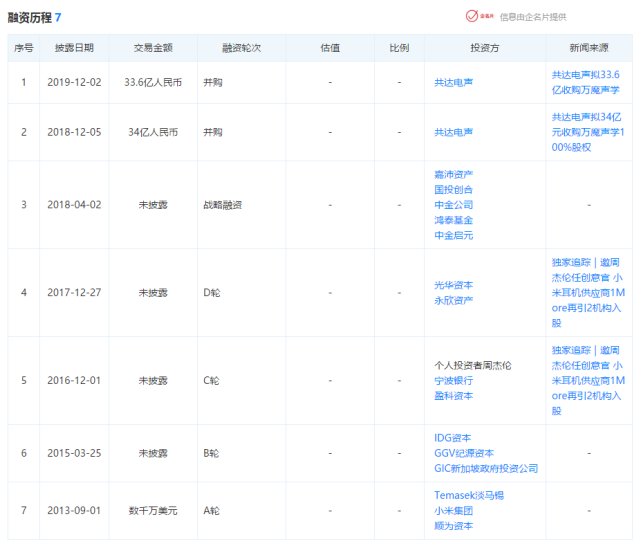Select date cell 2019-12-02
This screenshot has height=548, width=641.
coord(74,83)
